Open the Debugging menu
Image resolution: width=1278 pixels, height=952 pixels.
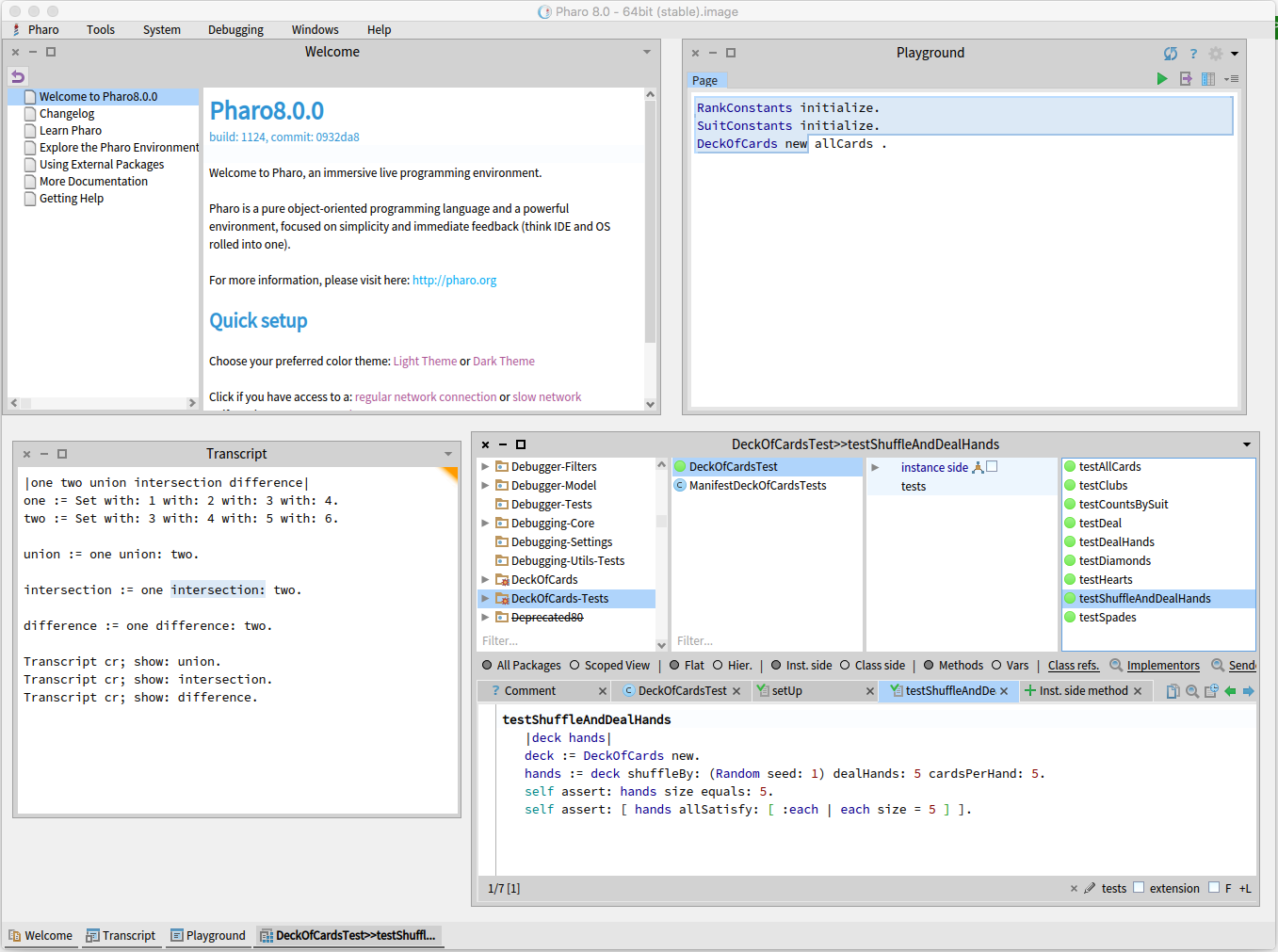(x=235, y=30)
